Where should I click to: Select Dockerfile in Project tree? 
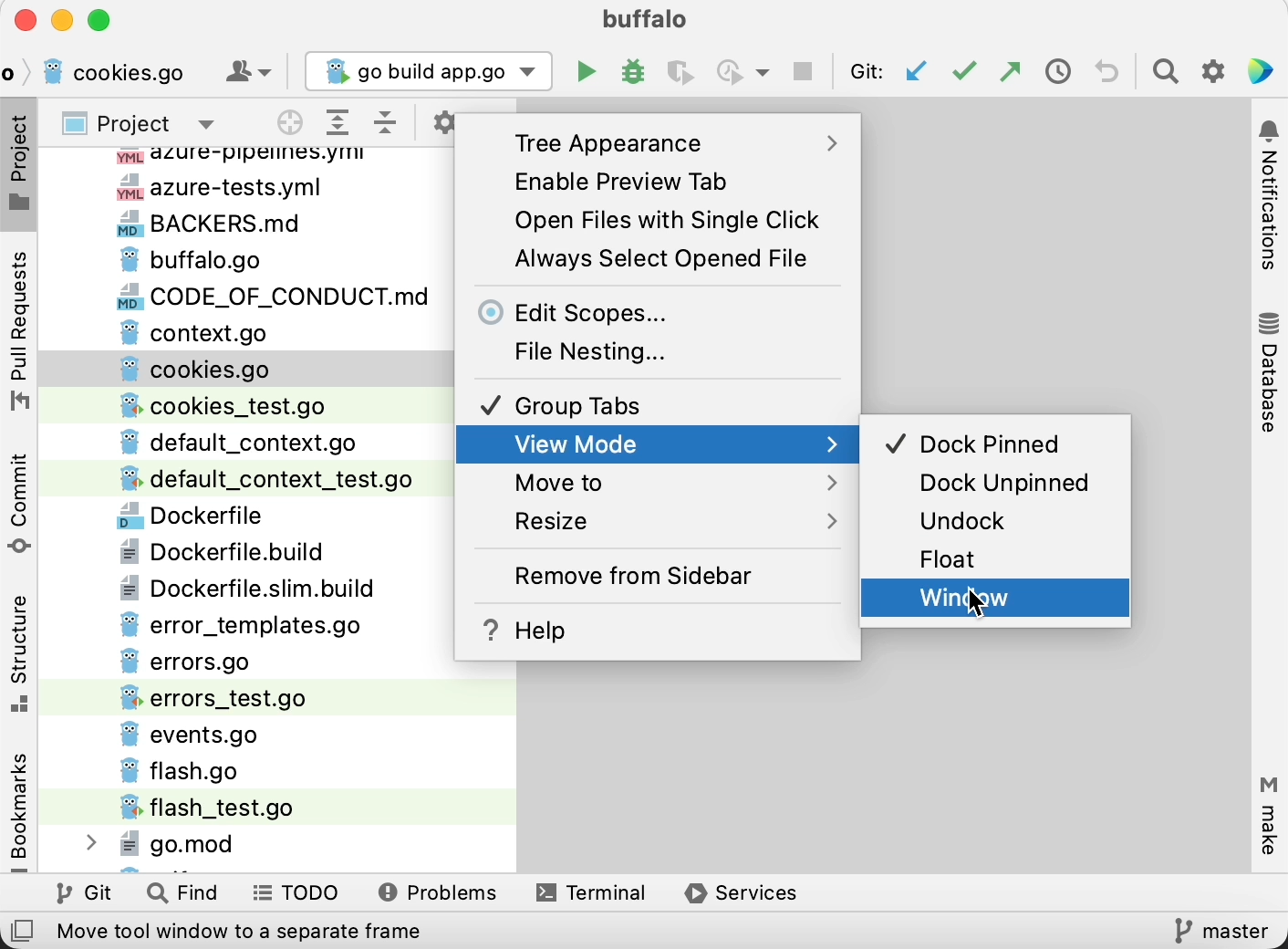[x=246, y=516]
